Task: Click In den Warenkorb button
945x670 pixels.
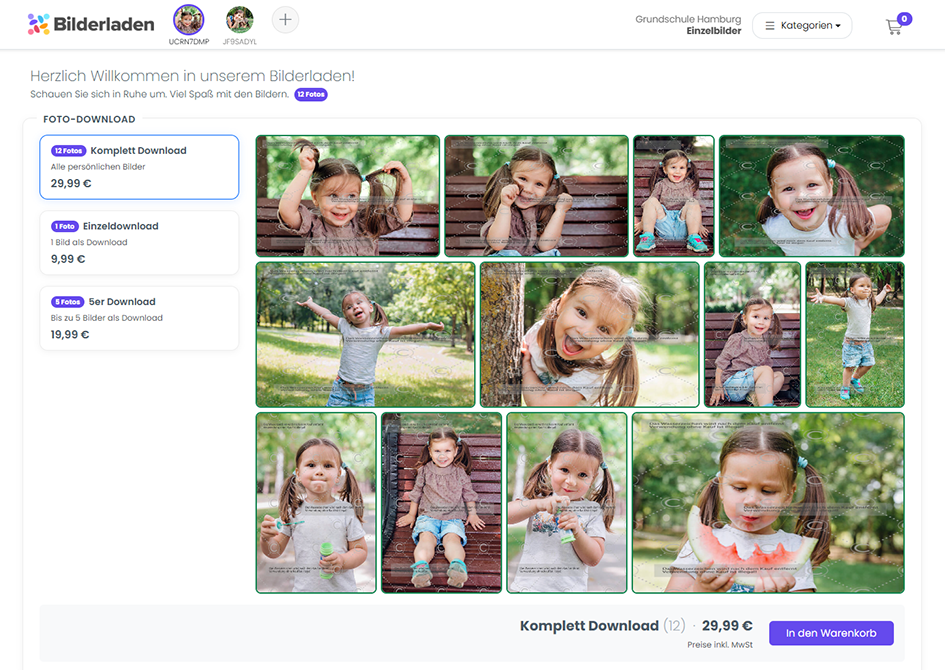Action: 831,633
